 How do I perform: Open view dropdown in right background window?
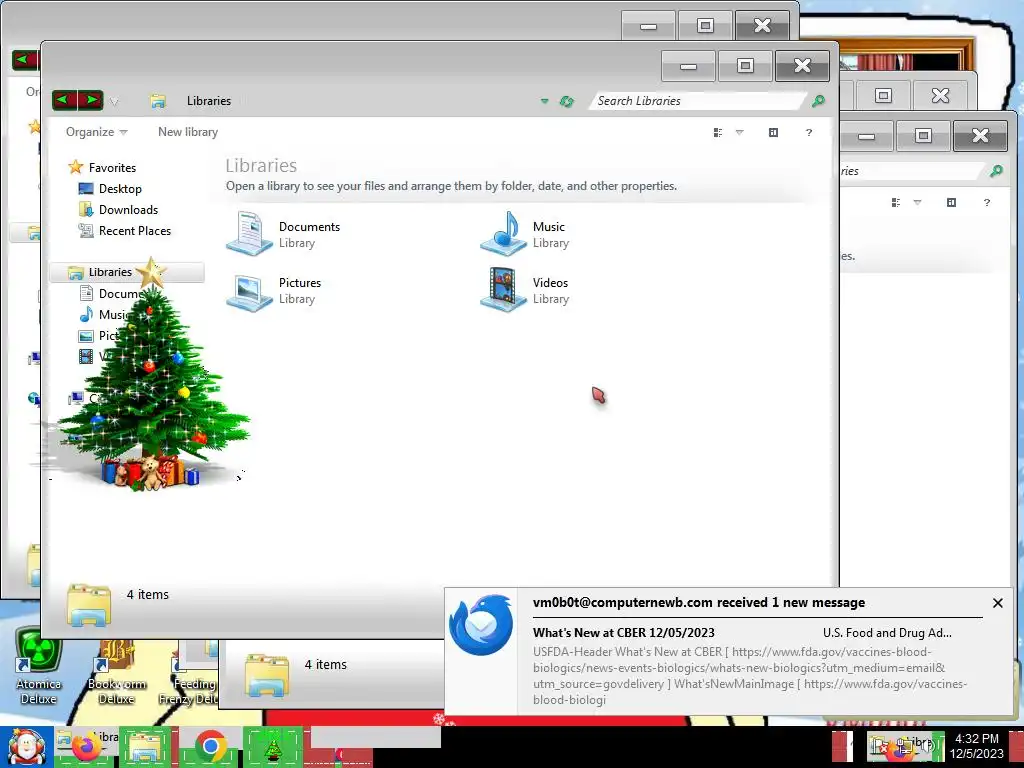pyautogui.click(x=918, y=202)
